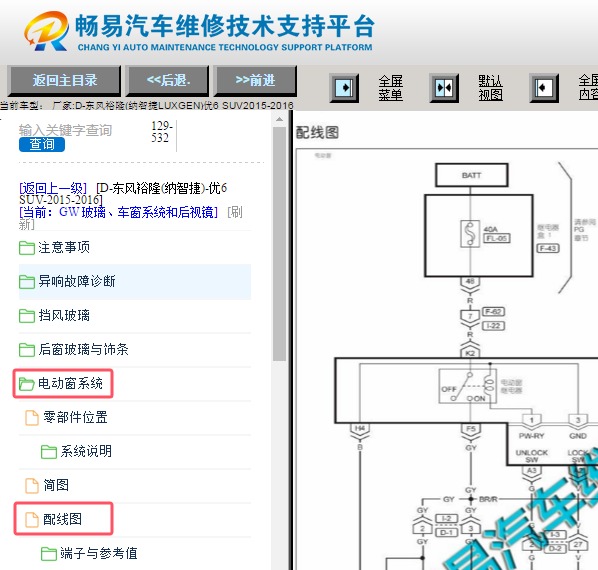This screenshot has height=570, width=598.
Task: Click the page icon beside 零部件位置
Action: [32, 417]
